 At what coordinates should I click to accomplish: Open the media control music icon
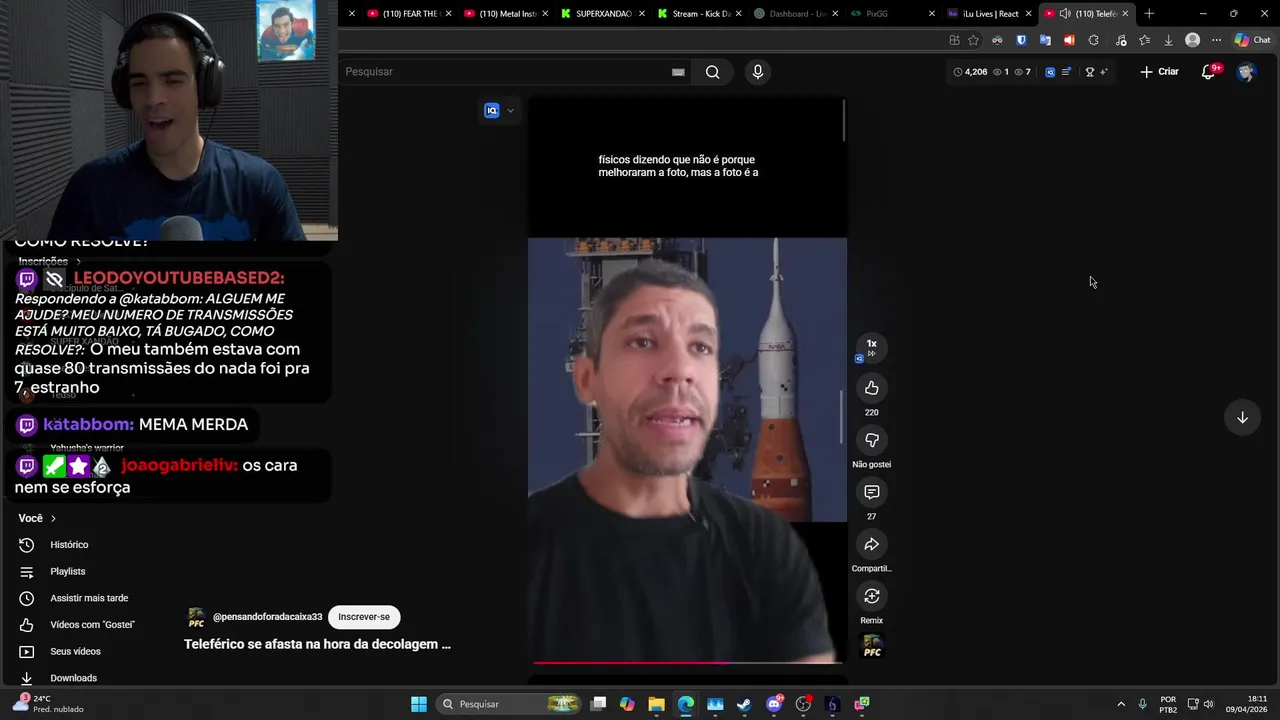coord(1121,40)
